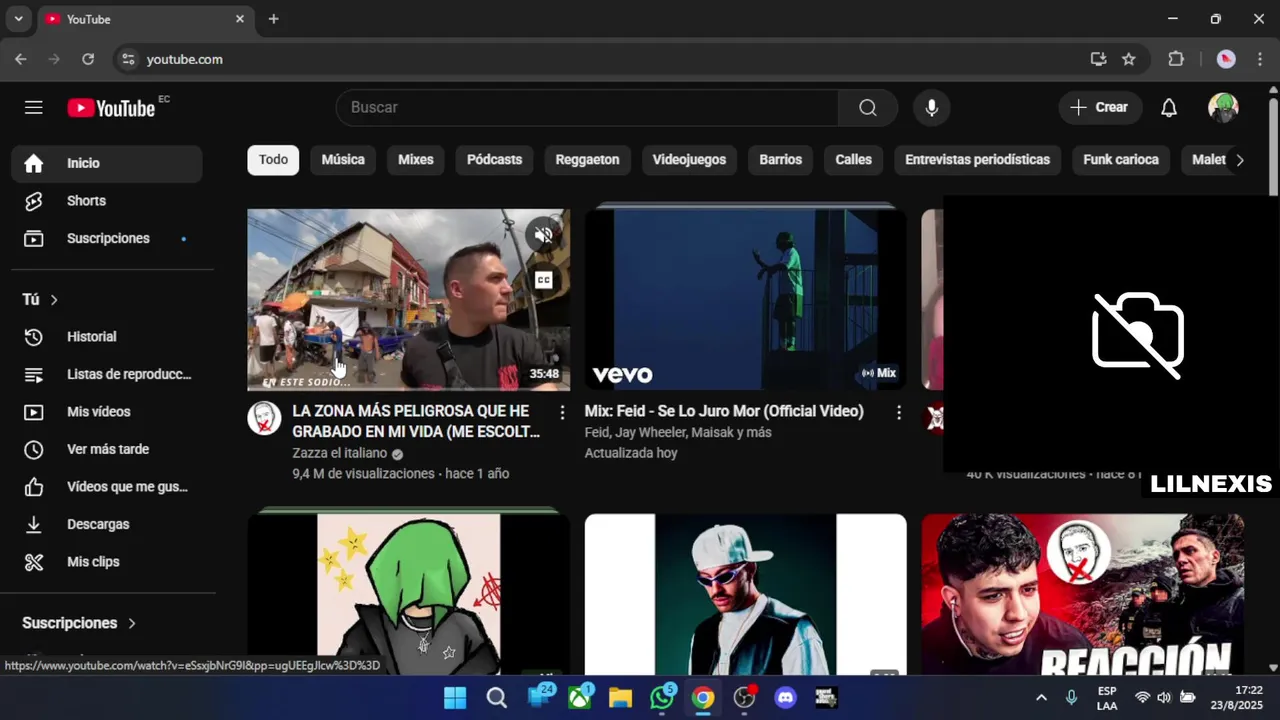Open Suscripciones in sidebar
This screenshot has height=720, width=1280.
(107, 238)
